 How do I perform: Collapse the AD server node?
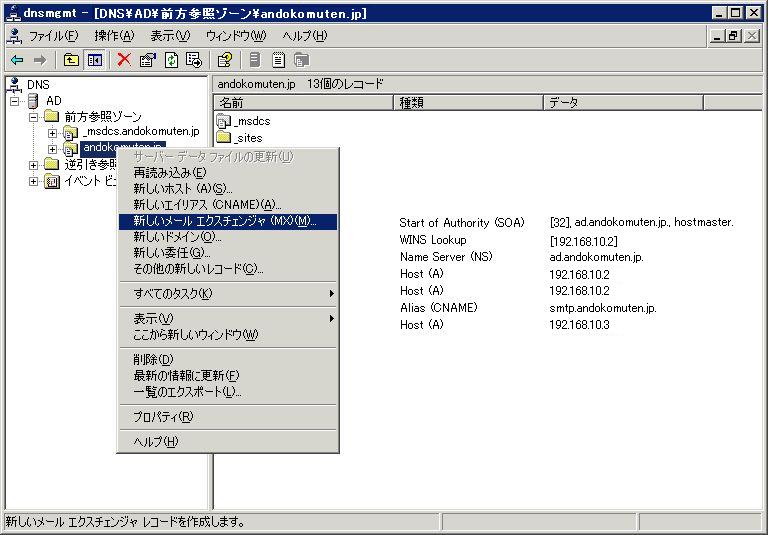pos(16,101)
